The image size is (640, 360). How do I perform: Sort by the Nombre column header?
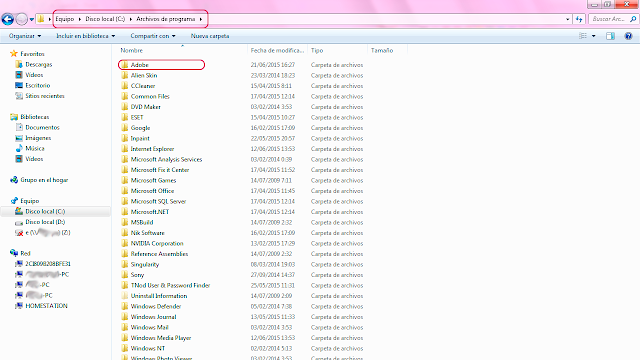tap(131, 50)
